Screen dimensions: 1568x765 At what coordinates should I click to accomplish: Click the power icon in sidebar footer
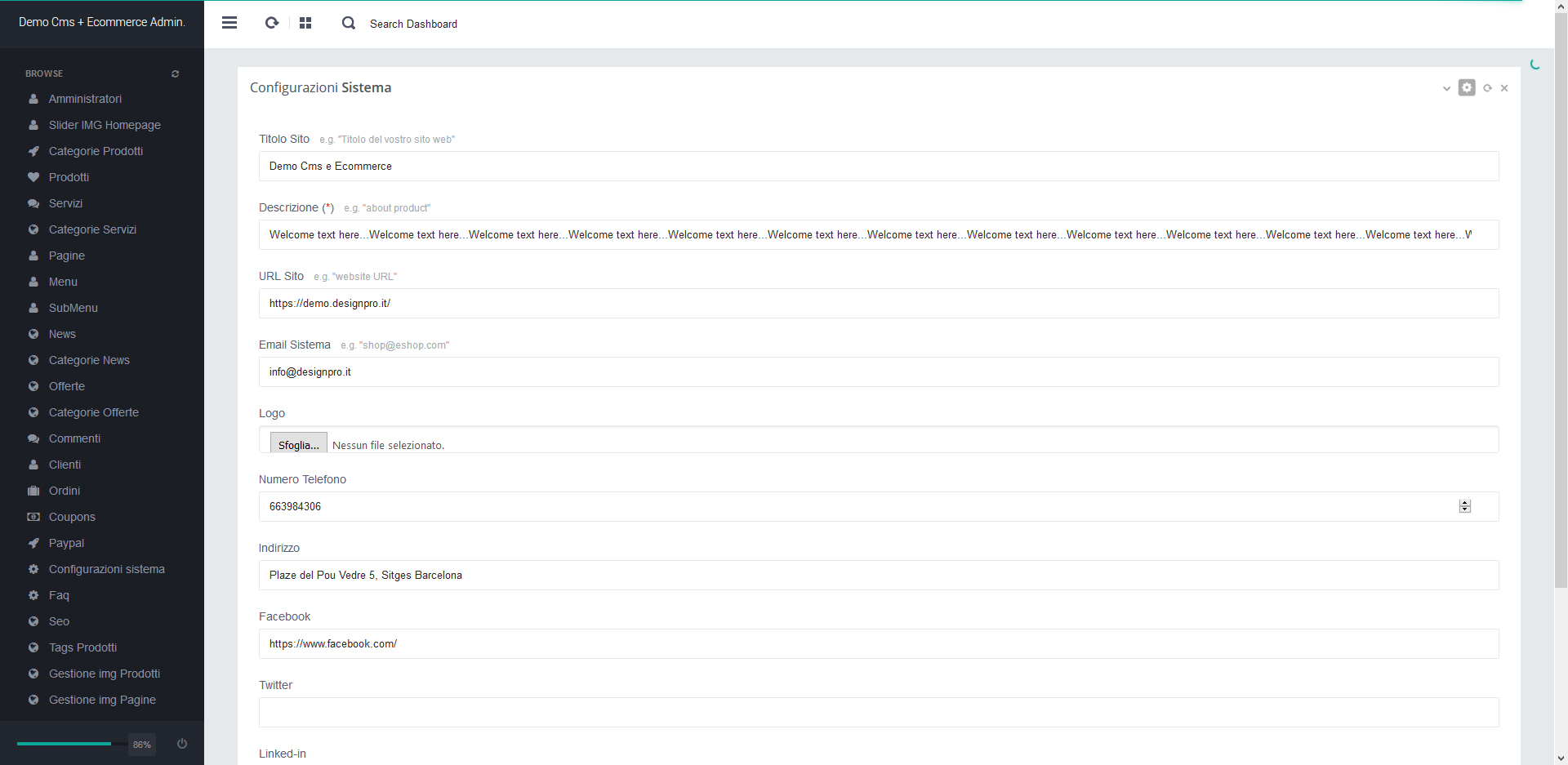pyautogui.click(x=182, y=744)
